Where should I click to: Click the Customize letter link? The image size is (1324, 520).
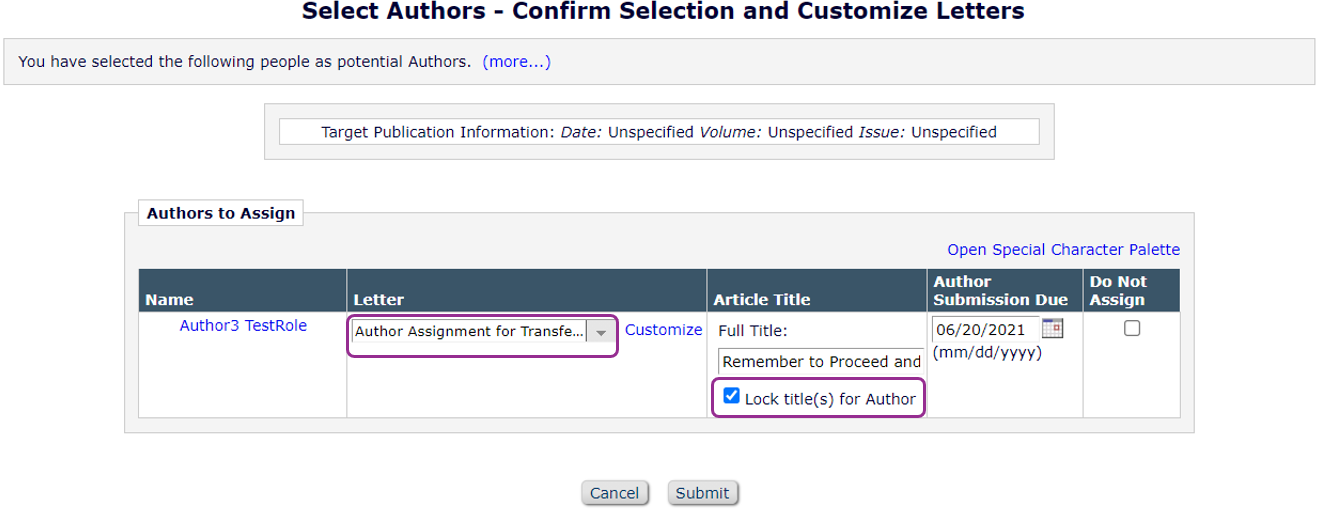tap(664, 330)
